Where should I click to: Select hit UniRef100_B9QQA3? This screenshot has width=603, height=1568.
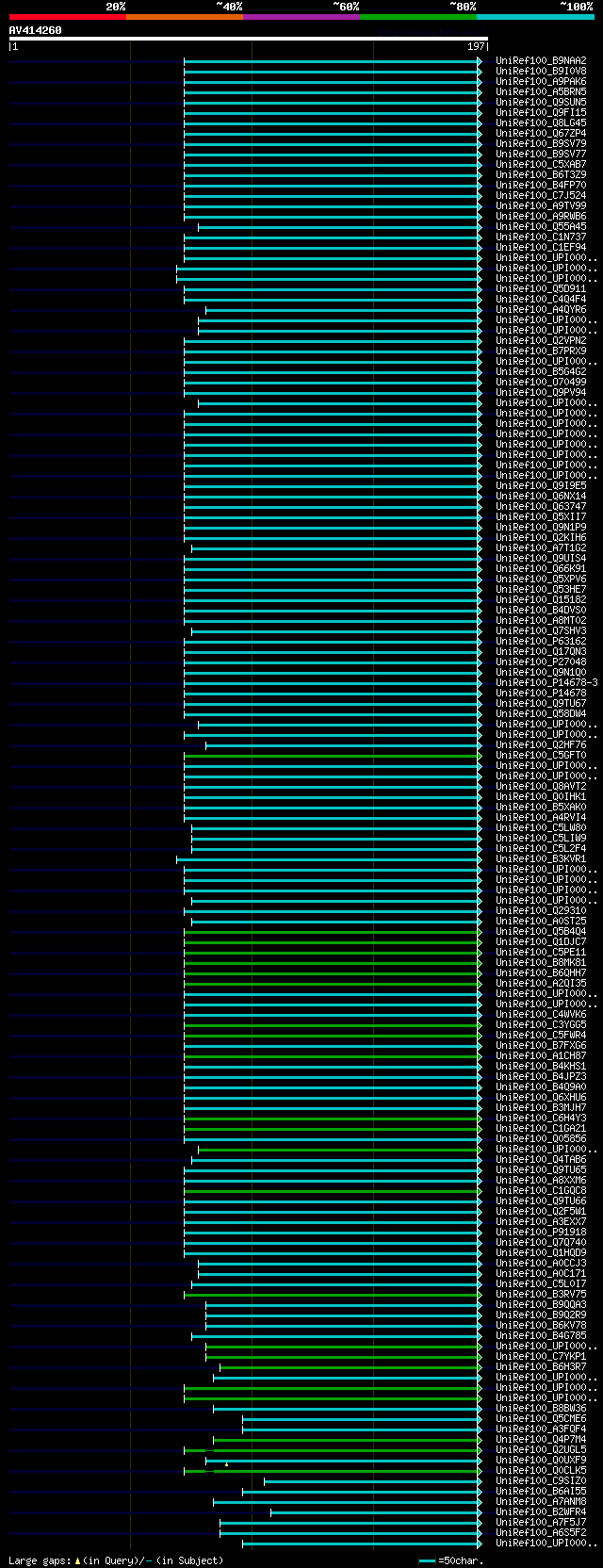point(541,1304)
